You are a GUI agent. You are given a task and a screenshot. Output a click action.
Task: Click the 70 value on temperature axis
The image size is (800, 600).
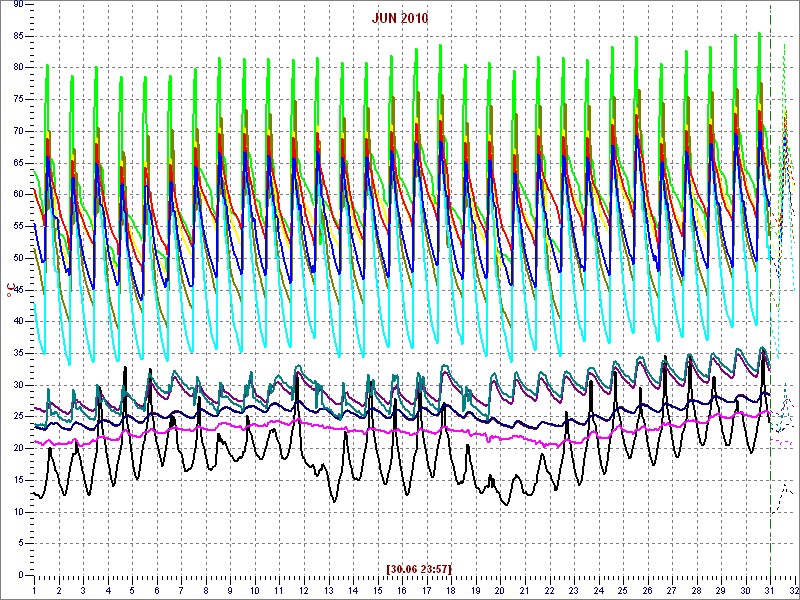18,131
